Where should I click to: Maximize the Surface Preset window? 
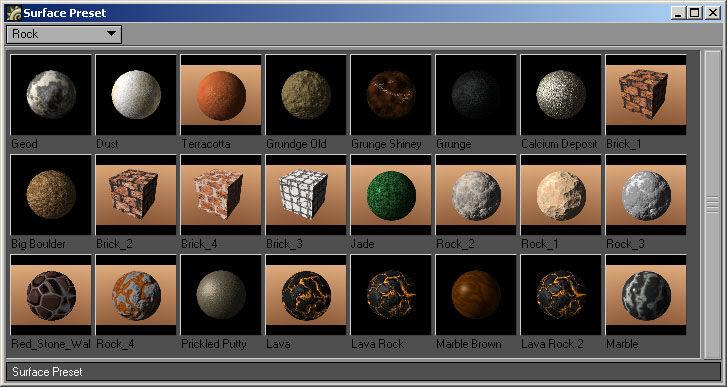point(695,13)
